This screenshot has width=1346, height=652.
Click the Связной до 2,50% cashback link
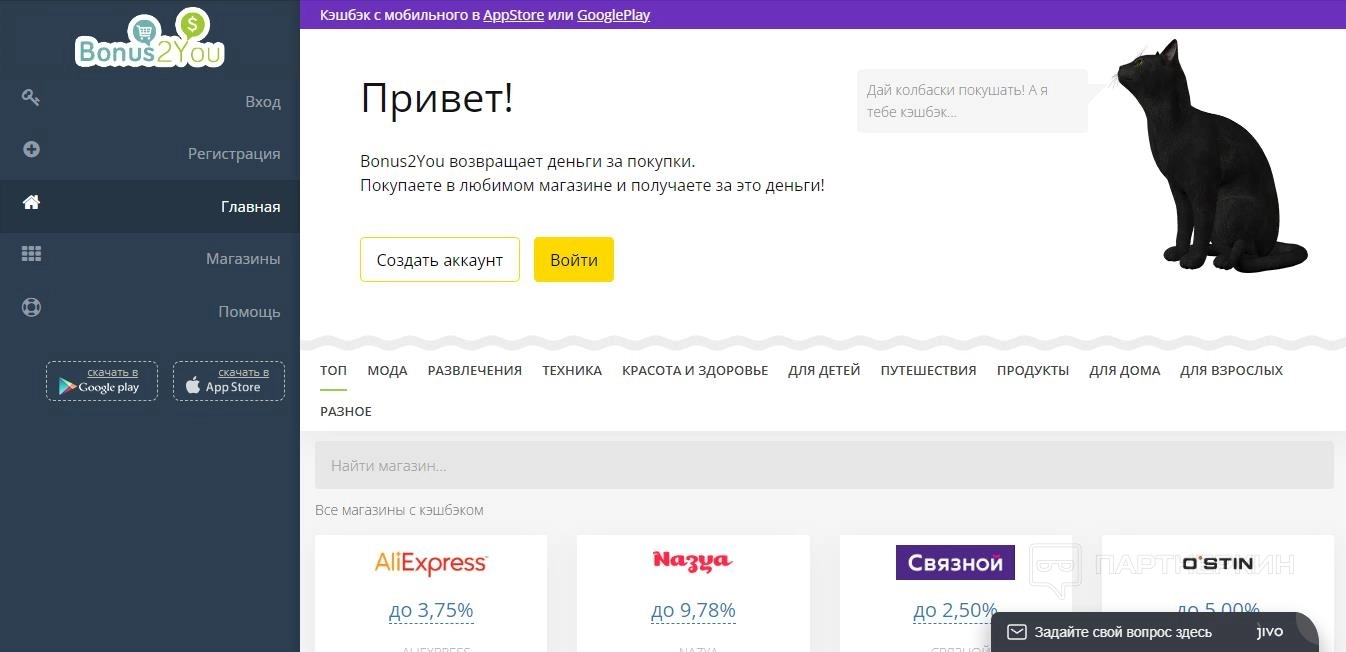955,610
